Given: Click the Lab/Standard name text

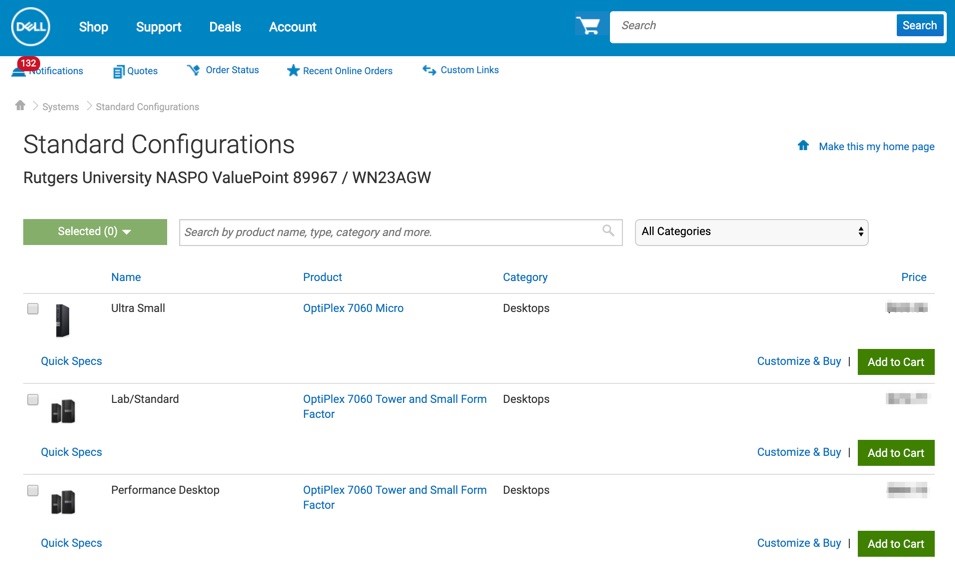Looking at the screenshot, I should [145, 399].
